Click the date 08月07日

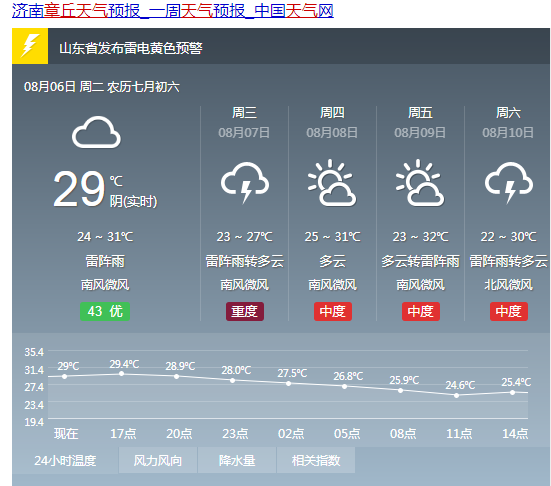coord(244,132)
